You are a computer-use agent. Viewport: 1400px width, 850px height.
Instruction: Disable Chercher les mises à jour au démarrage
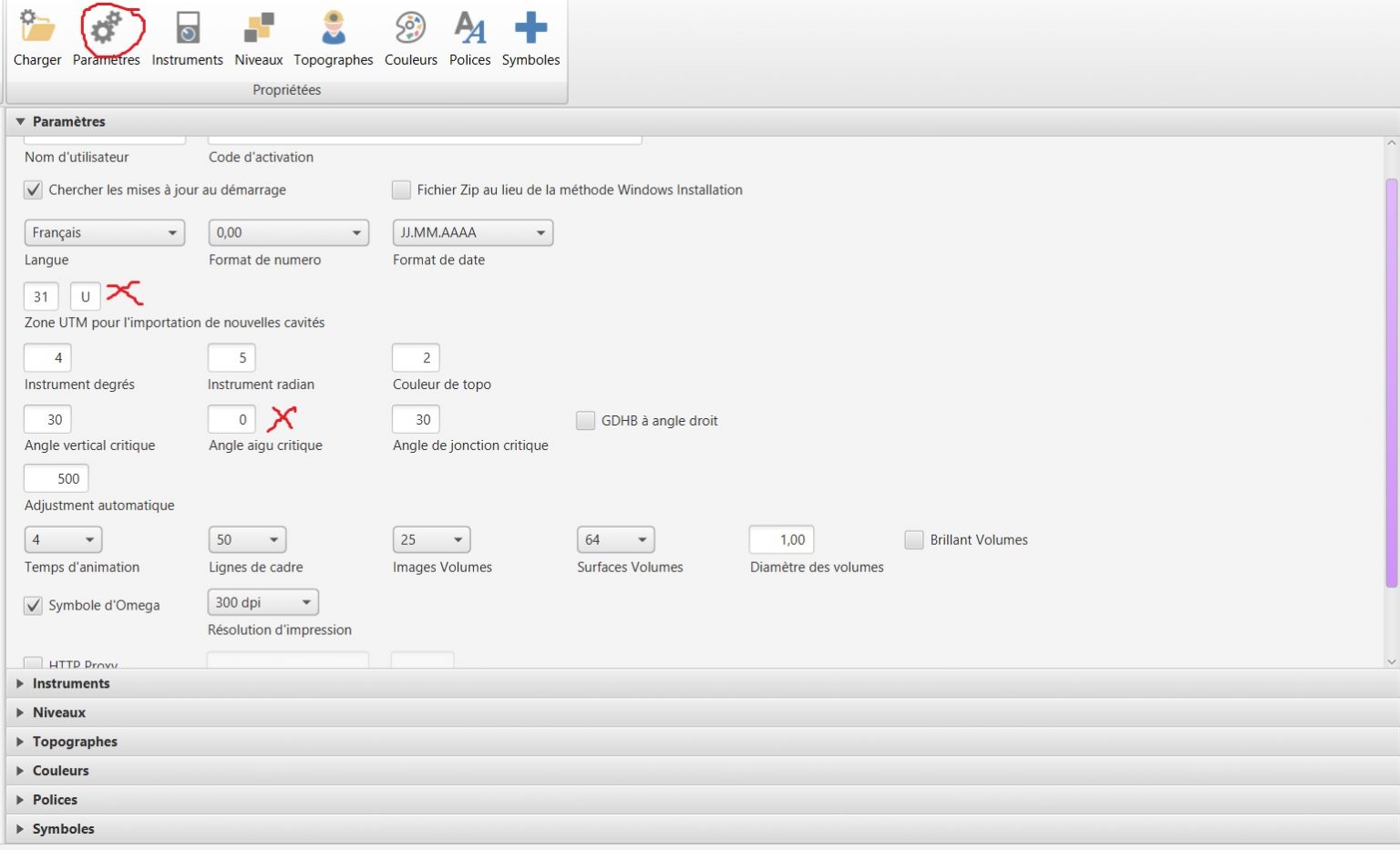(x=34, y=190)
